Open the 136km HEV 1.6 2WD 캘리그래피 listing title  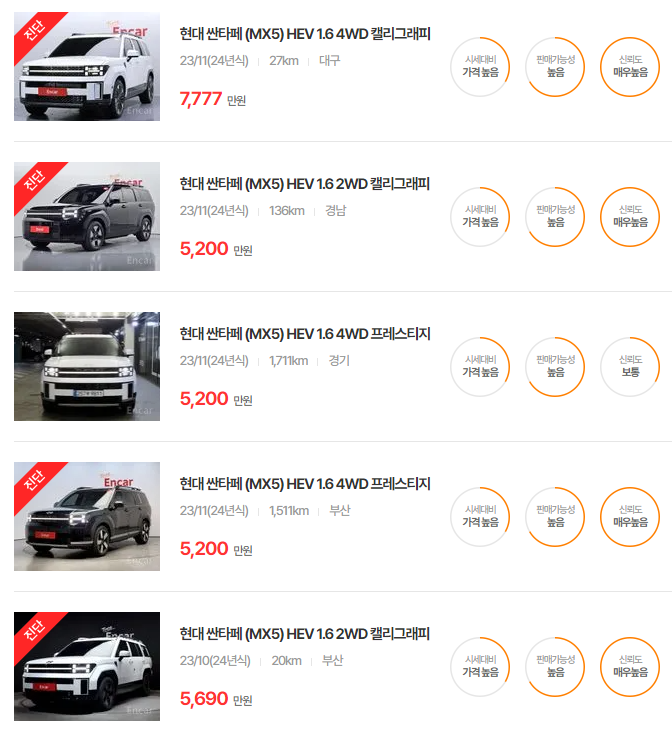(x=305, y=184)
